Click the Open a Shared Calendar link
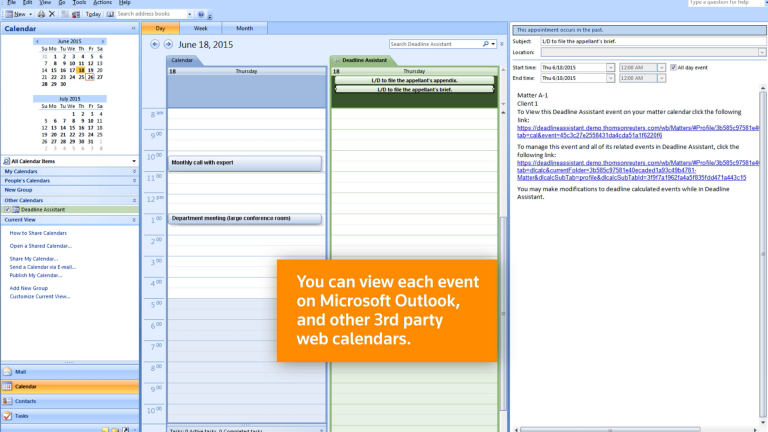The image size is (768, 432). (x=40, y=245)
